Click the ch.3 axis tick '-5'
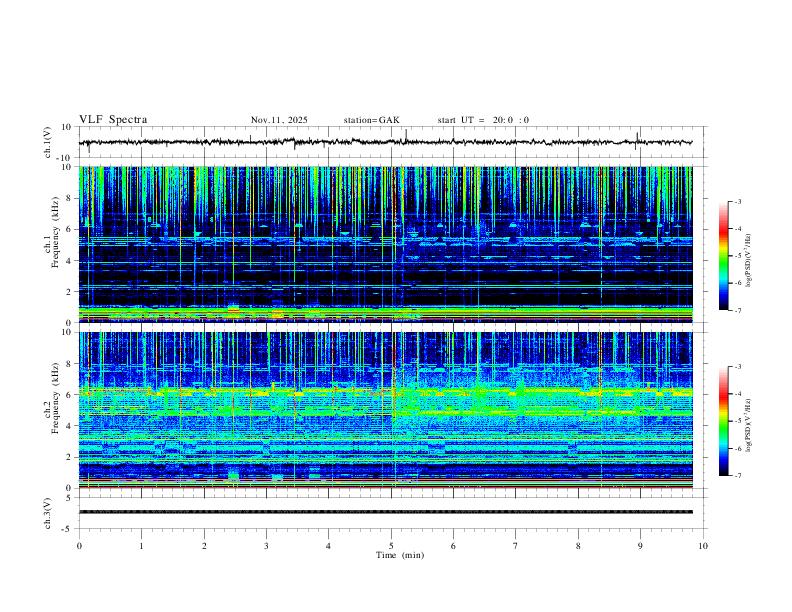Image resolution: width=792 pixels, height=612 pixels. [x=68, y=529]
